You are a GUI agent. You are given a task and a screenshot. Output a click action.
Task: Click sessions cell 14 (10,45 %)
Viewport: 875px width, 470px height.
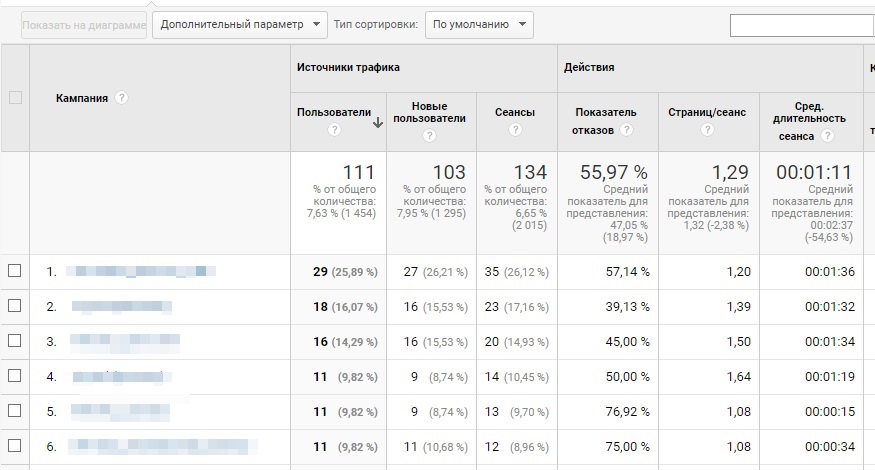(x=517, y=377)
